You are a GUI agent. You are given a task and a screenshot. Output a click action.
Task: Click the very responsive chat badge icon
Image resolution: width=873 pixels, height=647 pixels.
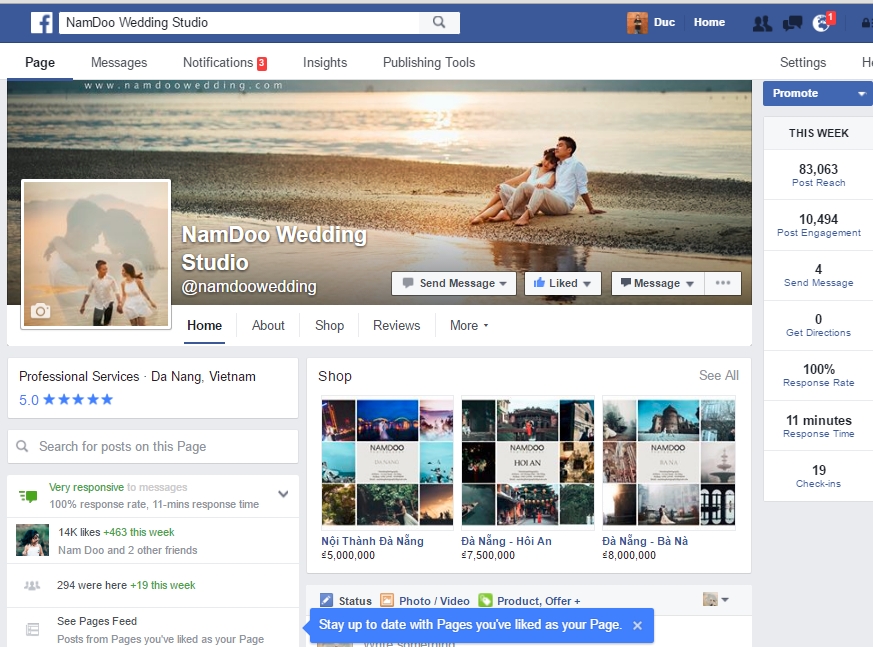point(28,495)
